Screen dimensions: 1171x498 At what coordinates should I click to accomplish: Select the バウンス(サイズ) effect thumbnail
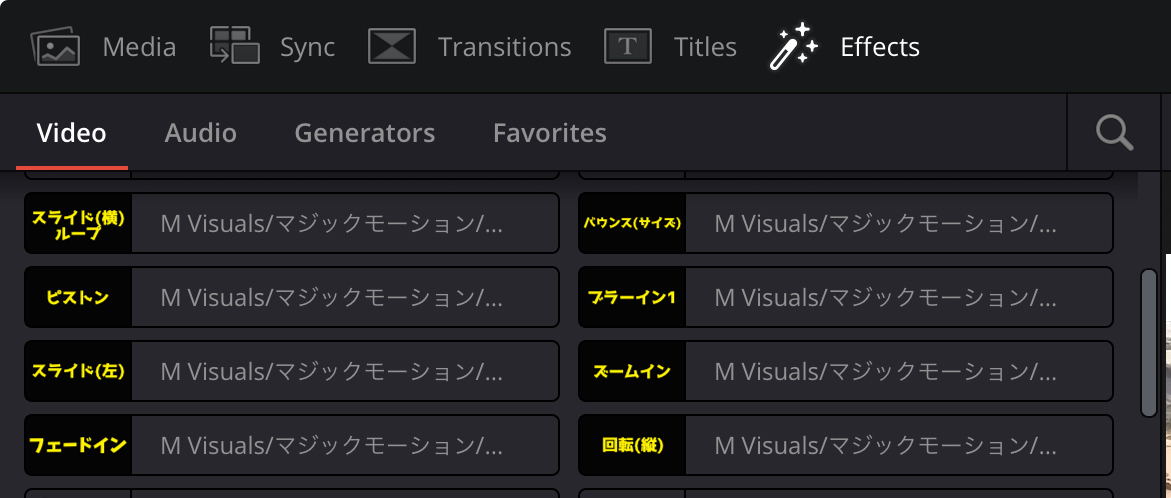633,223
